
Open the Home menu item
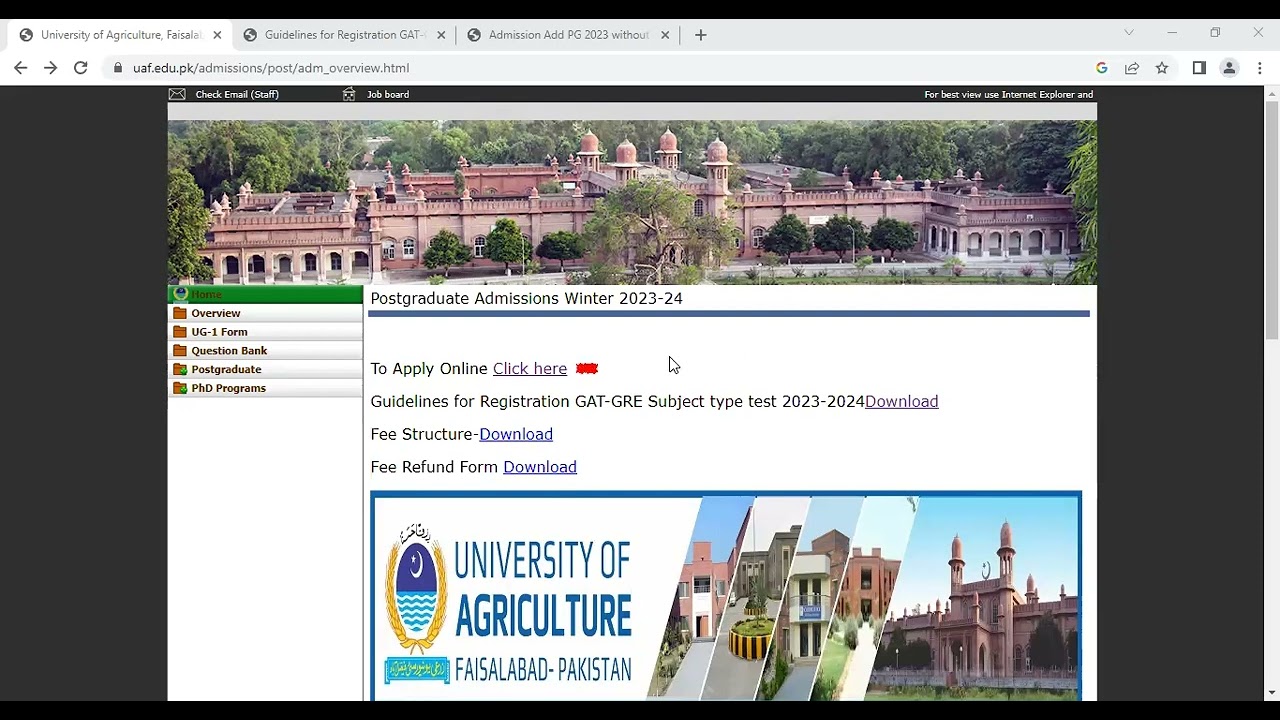pos(265,294)
